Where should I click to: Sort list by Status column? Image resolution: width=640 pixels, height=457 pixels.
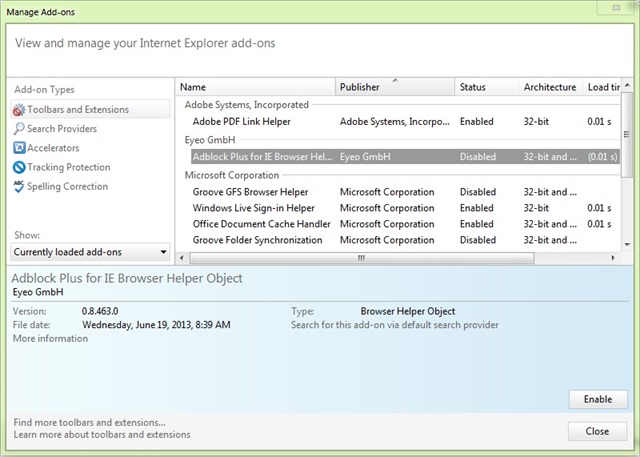486,87
